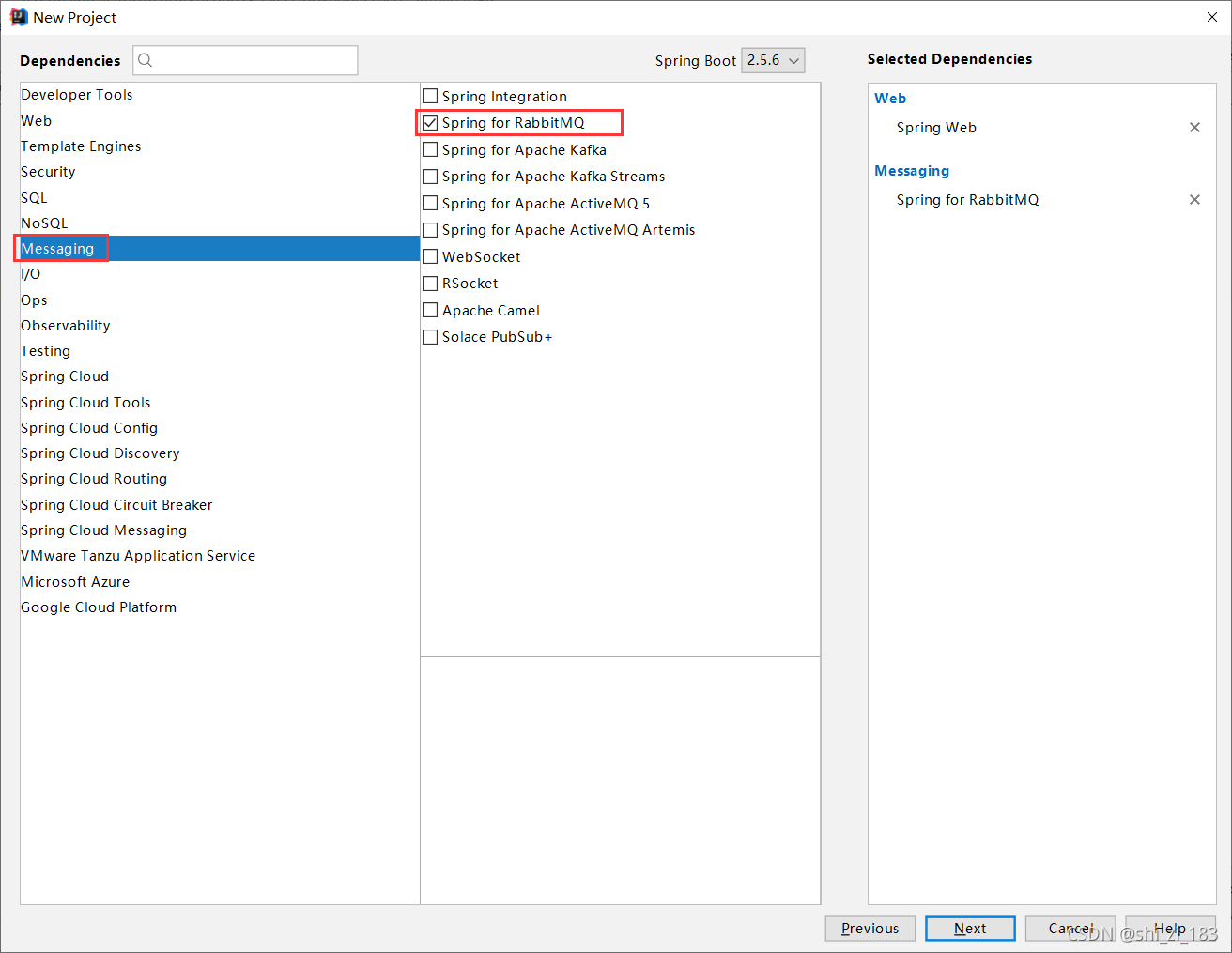
Task: Select Solace PubSub+ checkbox
Action: (x=430, y=337)
